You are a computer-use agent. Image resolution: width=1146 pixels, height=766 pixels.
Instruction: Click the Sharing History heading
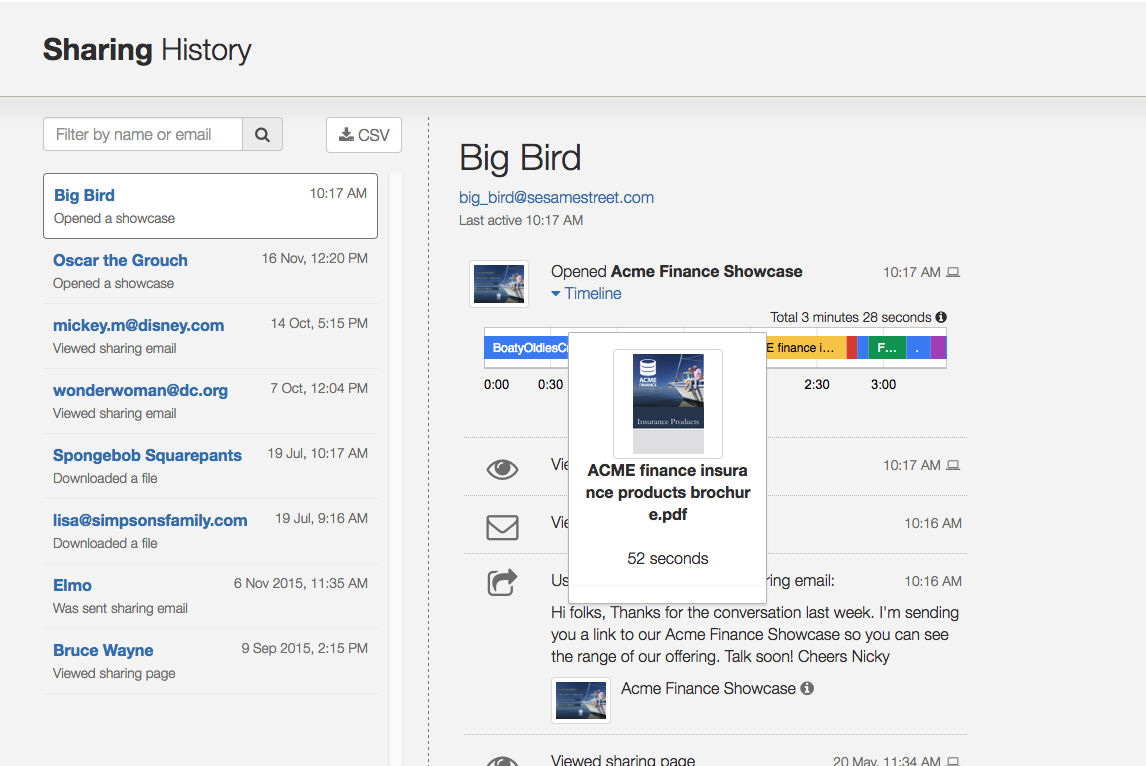click(x=147, y=50)
